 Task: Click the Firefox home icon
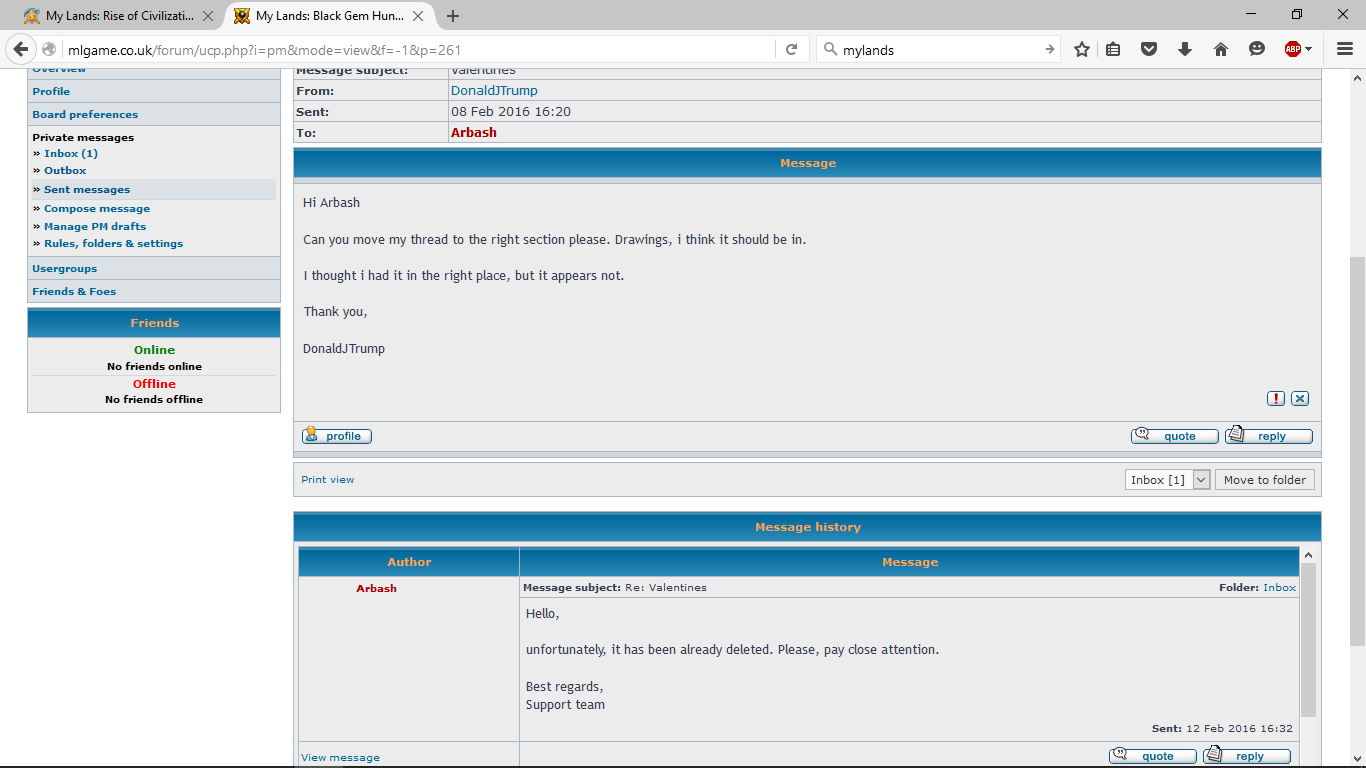1221,49
